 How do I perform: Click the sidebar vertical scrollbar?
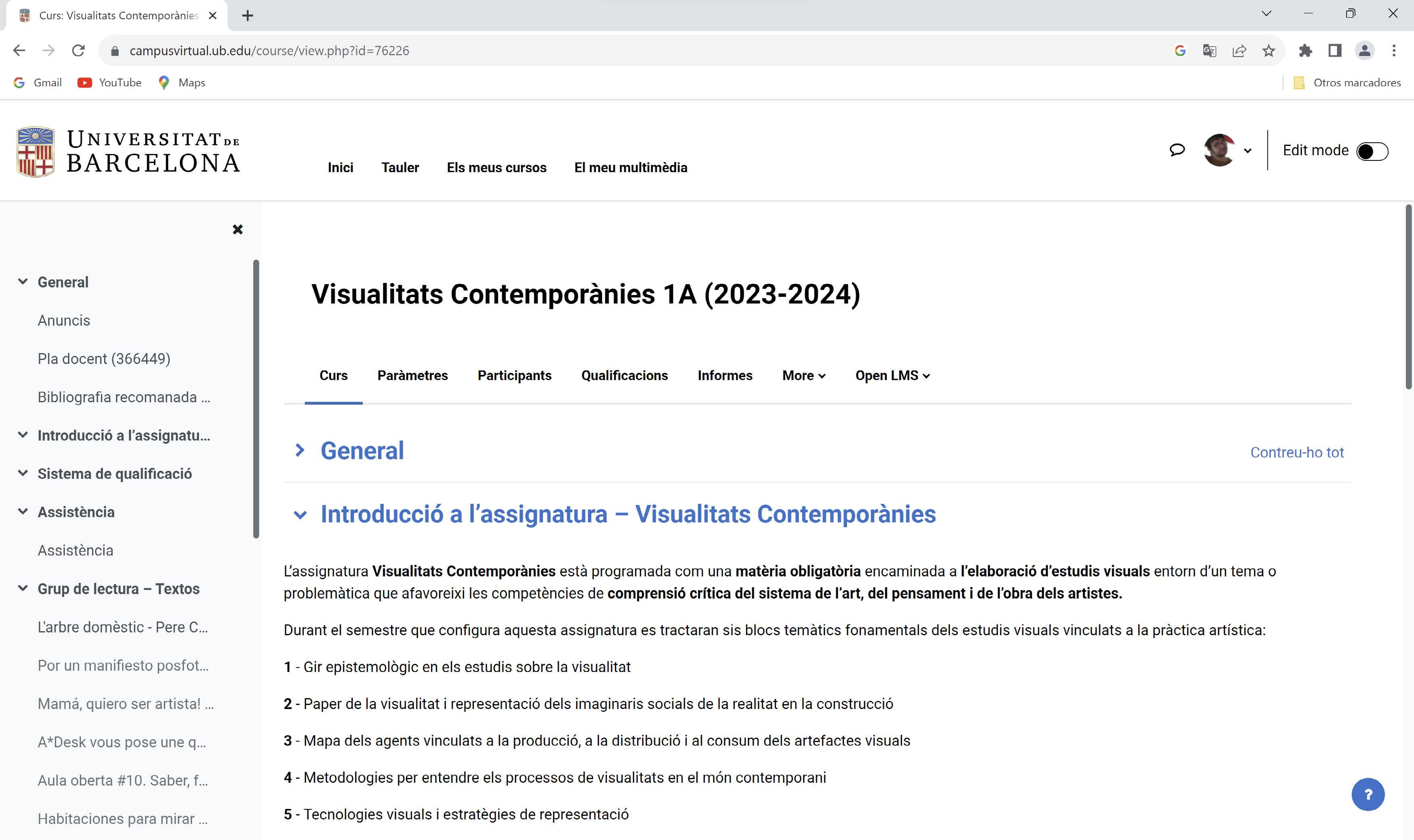[256, 399]
